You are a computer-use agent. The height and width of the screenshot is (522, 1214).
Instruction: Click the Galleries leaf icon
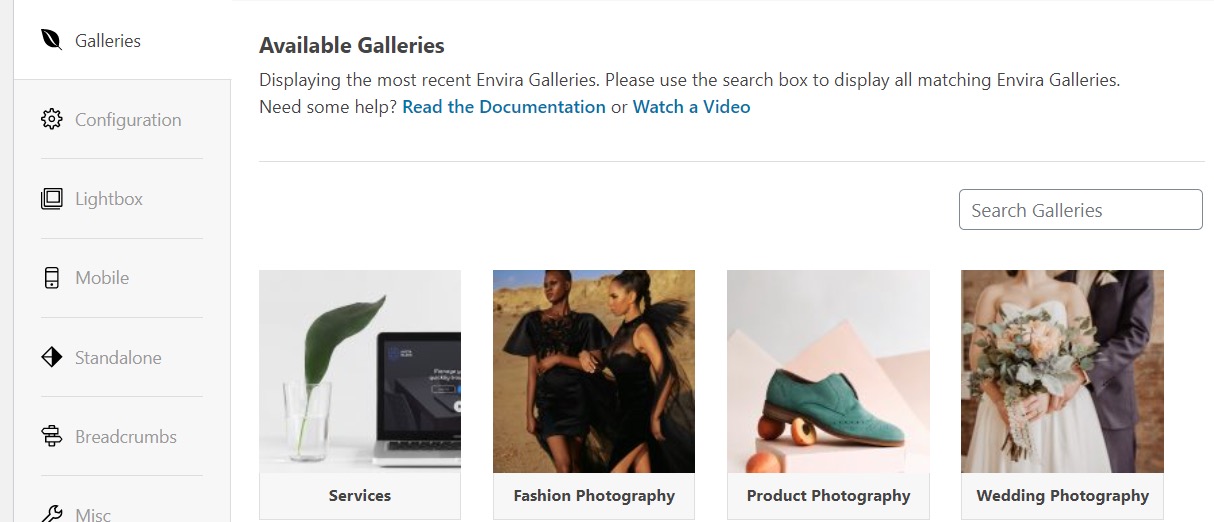[x=51, y=40]
